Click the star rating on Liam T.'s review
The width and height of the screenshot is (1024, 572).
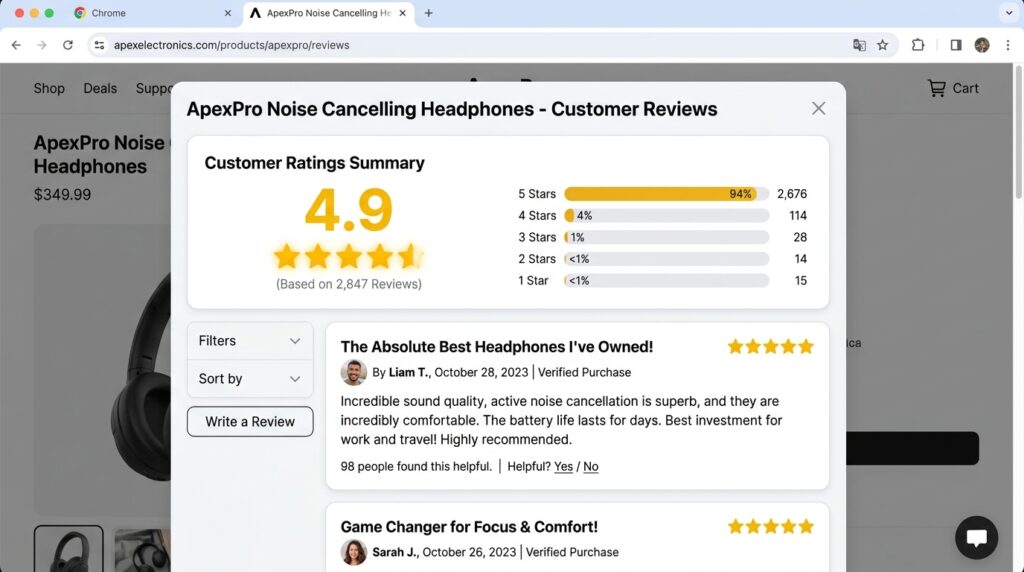(x=771, y=346)
